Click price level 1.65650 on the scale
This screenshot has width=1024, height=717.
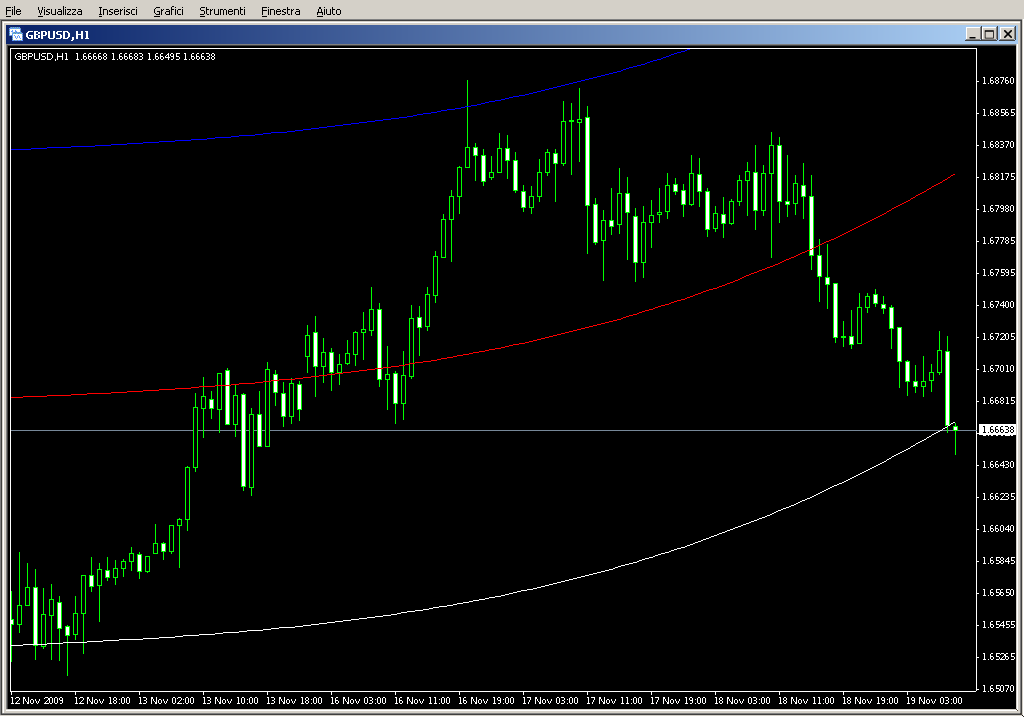[999, 593]
